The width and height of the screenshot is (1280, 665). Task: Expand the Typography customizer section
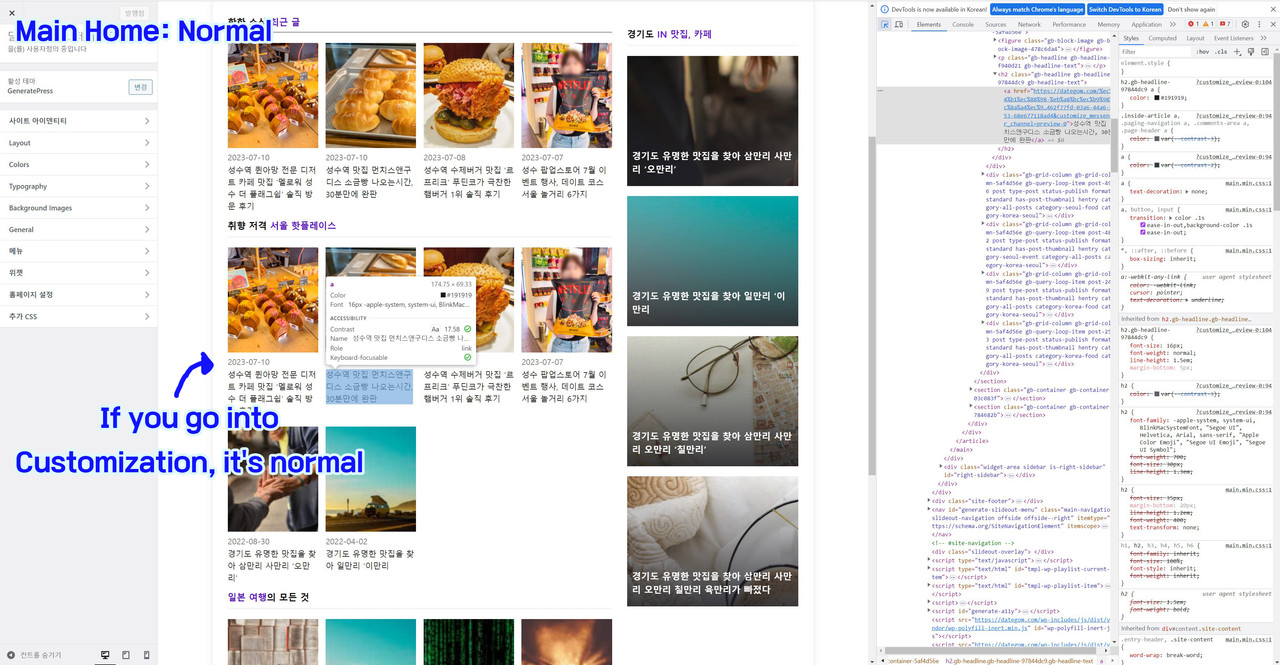[x=78, y=186]
